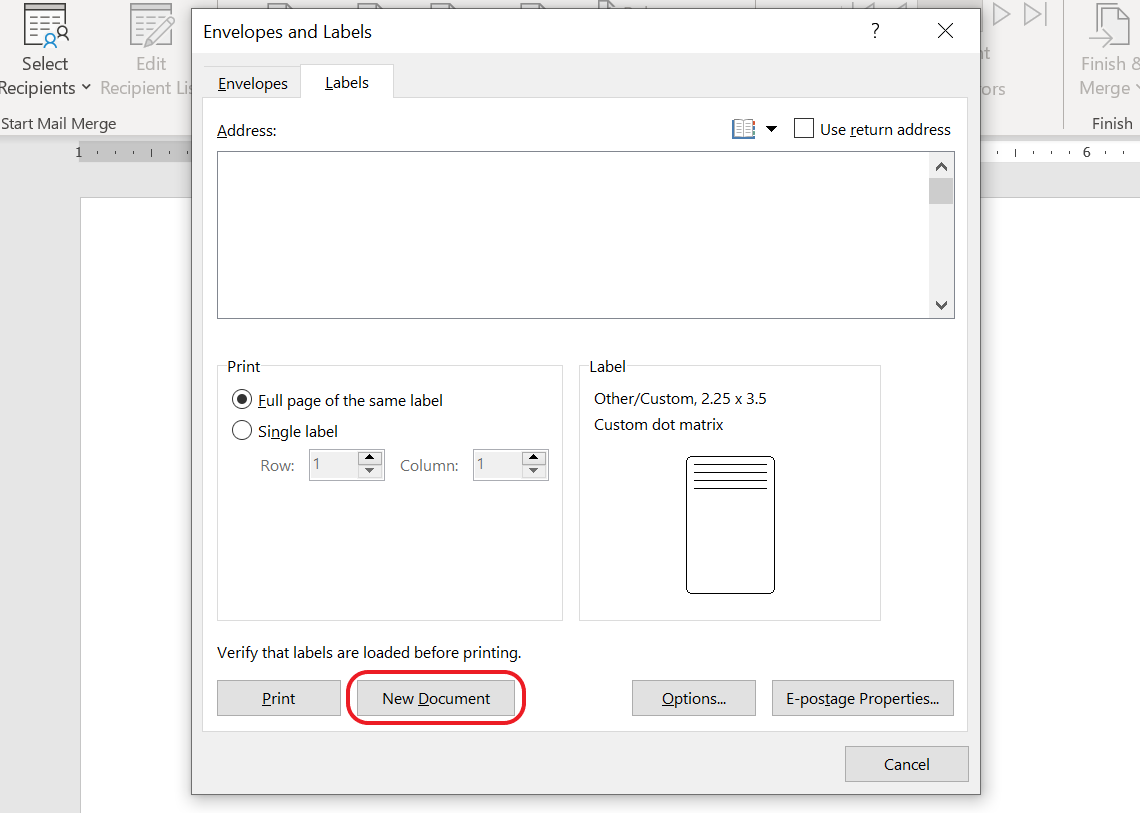Click the next record arrow in ribbon
1140x813 pixels.
[x=1001, y=14]
